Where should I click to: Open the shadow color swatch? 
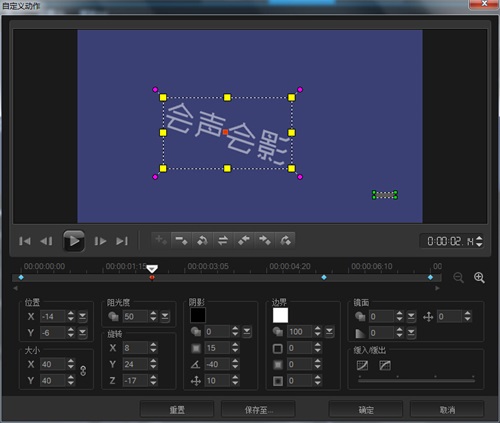point(198,315)
